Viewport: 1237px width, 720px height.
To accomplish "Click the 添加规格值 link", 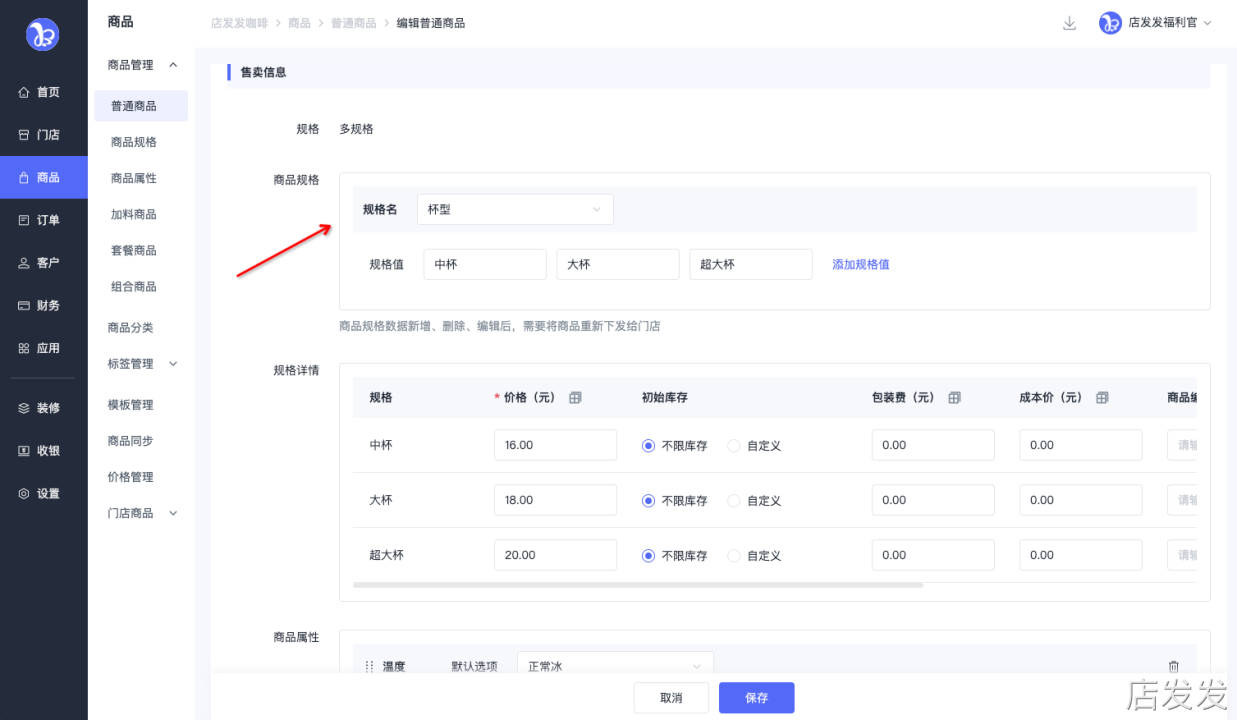I will tap(861, 265).
